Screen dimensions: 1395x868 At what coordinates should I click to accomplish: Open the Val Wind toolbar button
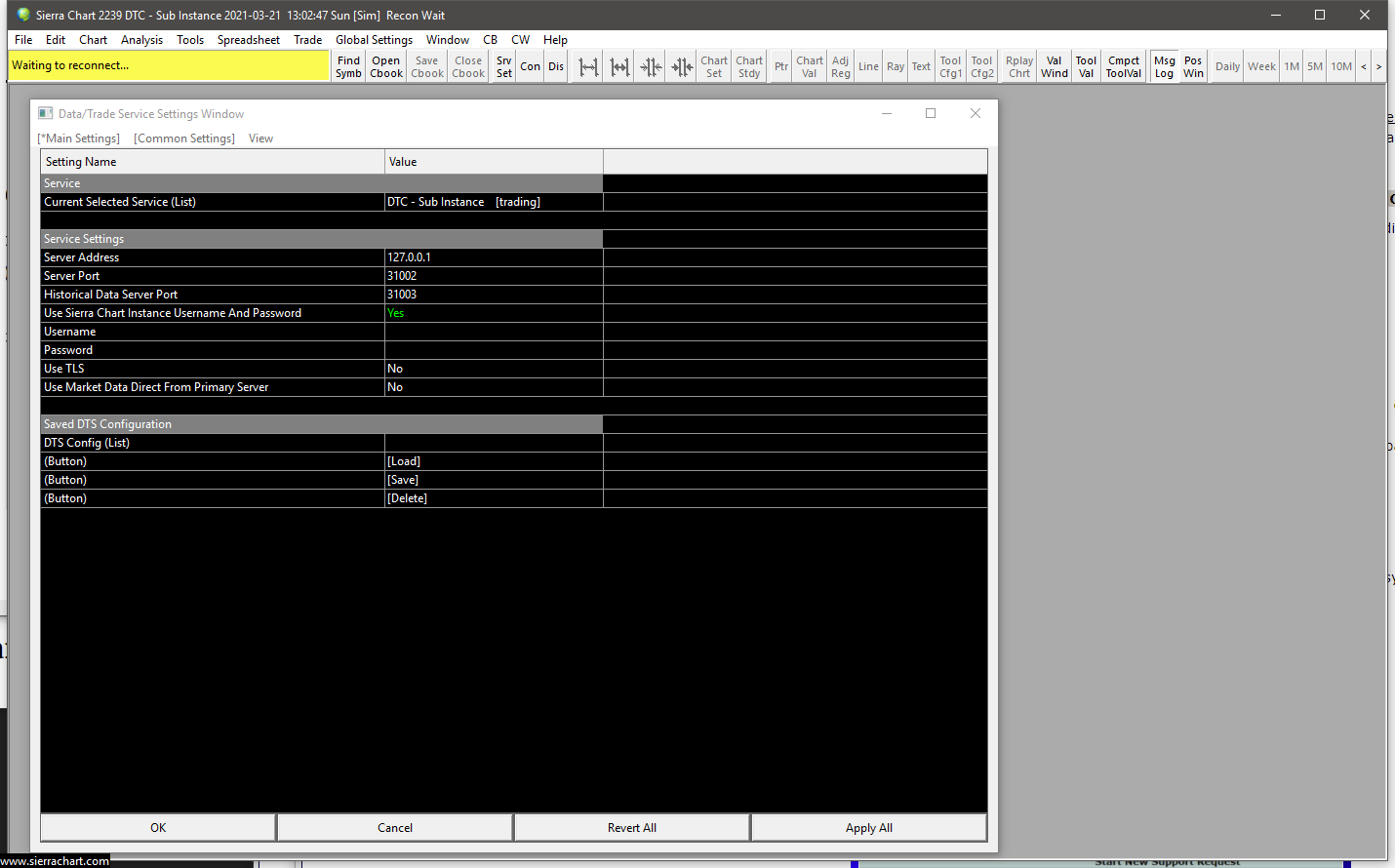click(x=1054, y=66)
